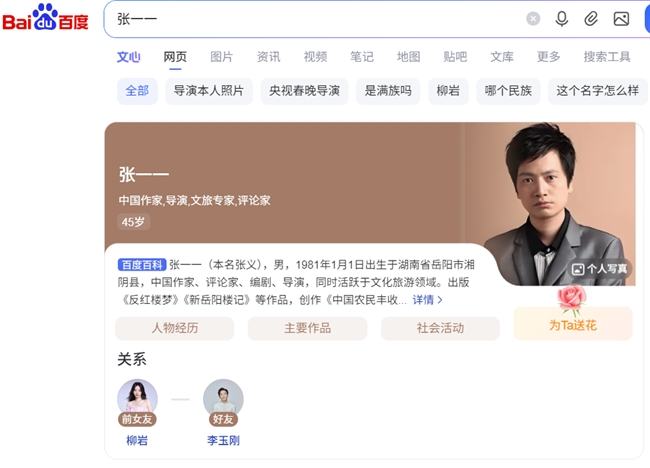This screenshot has height=468, width=650.
Task: Open the 图片 tab
Action: tap(221, 57)
